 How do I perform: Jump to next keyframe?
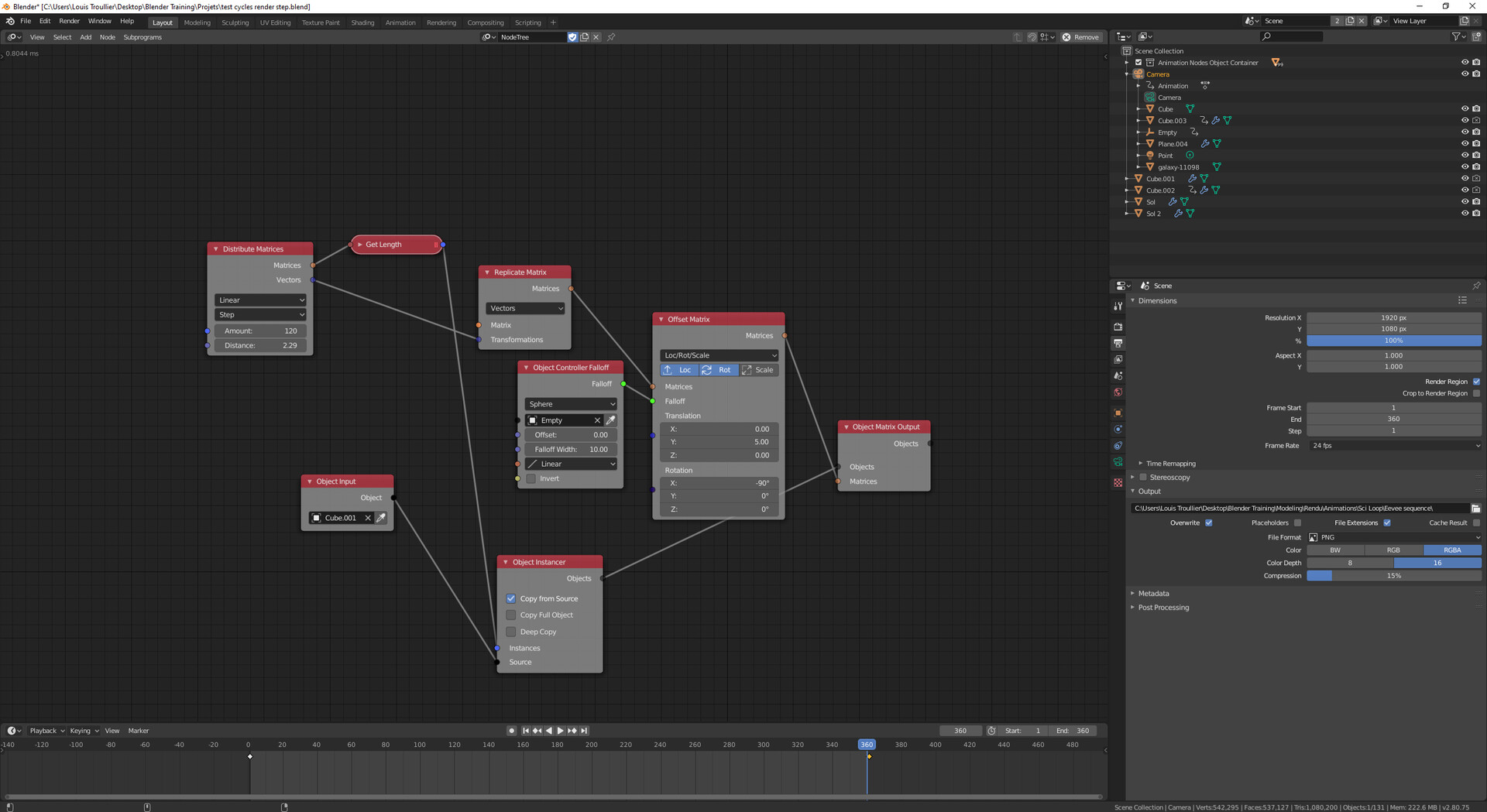tap(572, 731)
